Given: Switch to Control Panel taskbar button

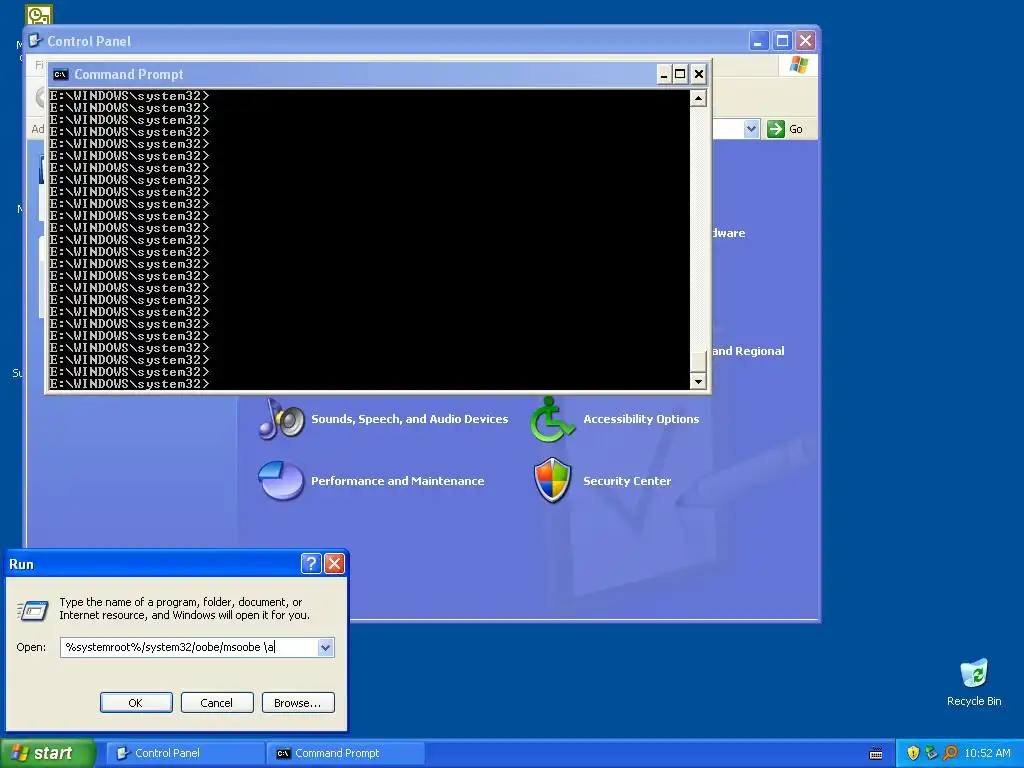Looking at the screenshot, I should tap(184, 753).
